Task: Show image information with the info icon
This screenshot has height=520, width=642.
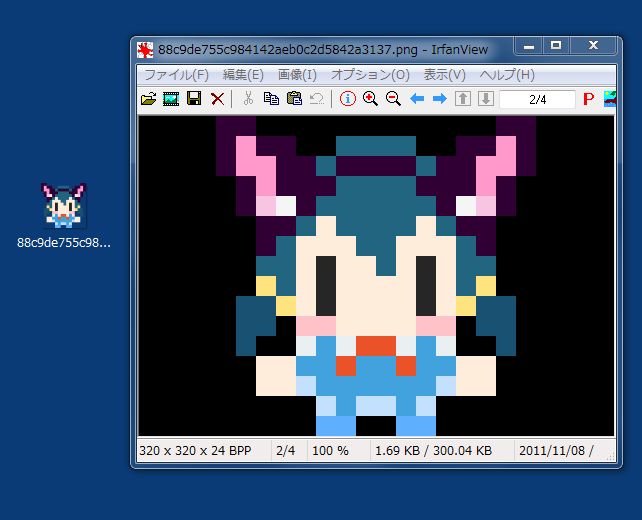Action: pyautogui.click(x=348, y=99)
